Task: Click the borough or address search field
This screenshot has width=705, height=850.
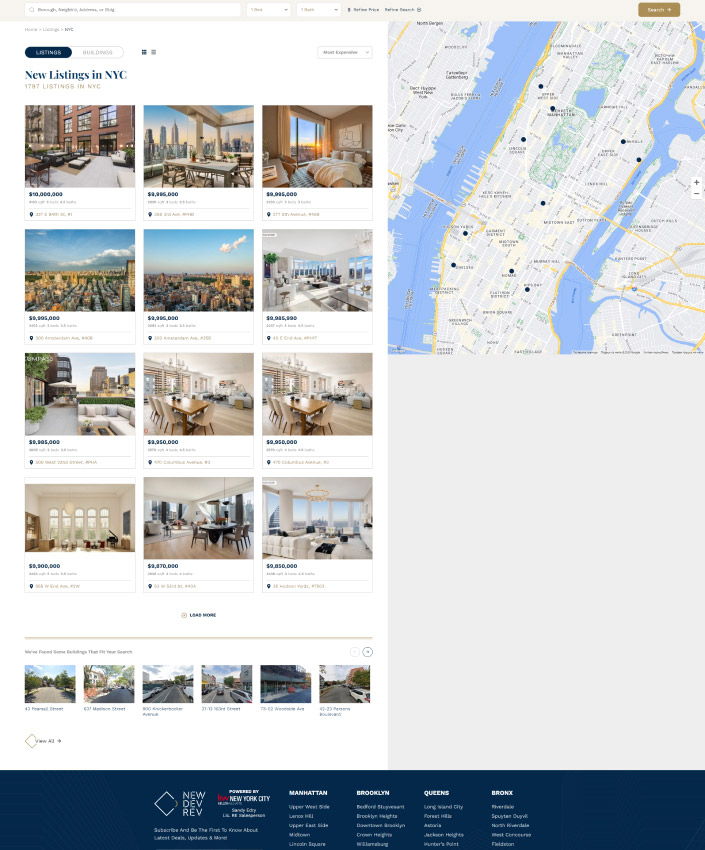Action: [x=135, y=9]
